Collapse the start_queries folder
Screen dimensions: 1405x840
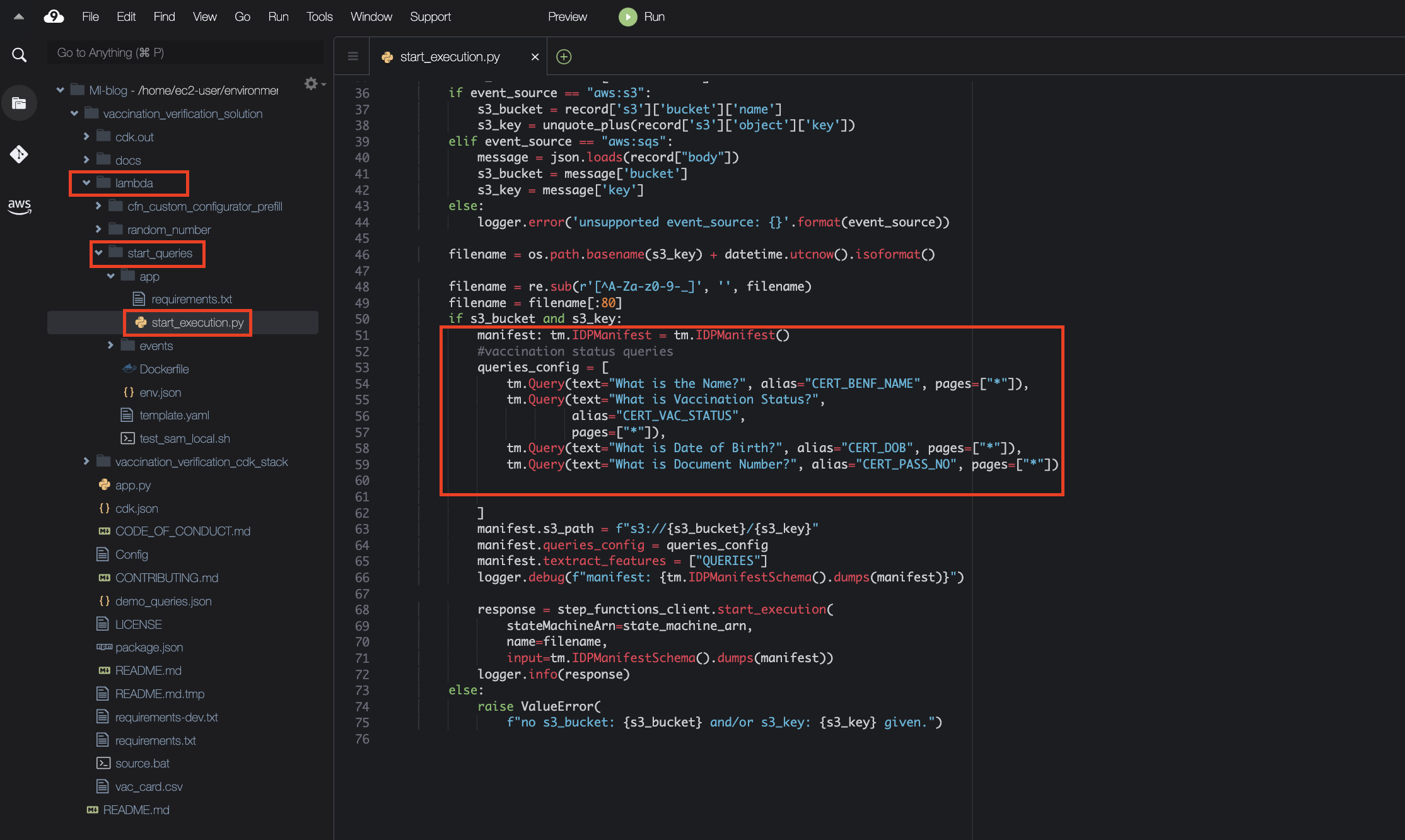[98, 253]
